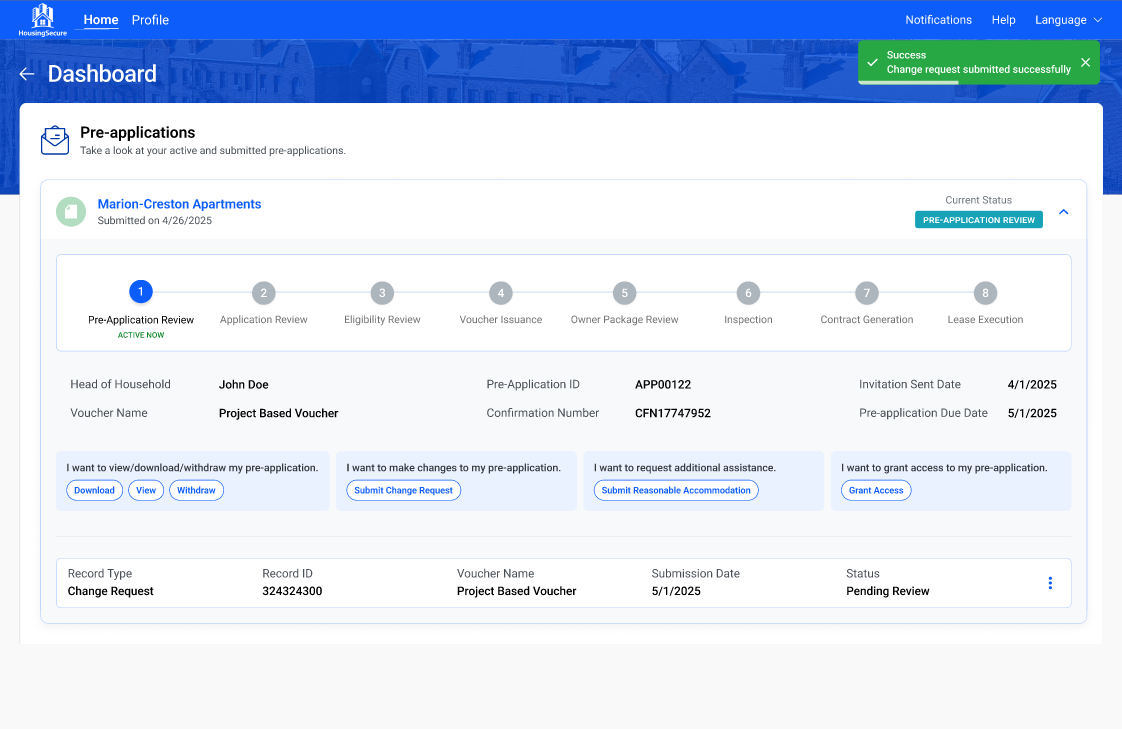The image size is (1122, 729).
Task: Dismiss the success notification toast
Action: pos(1085,62)
